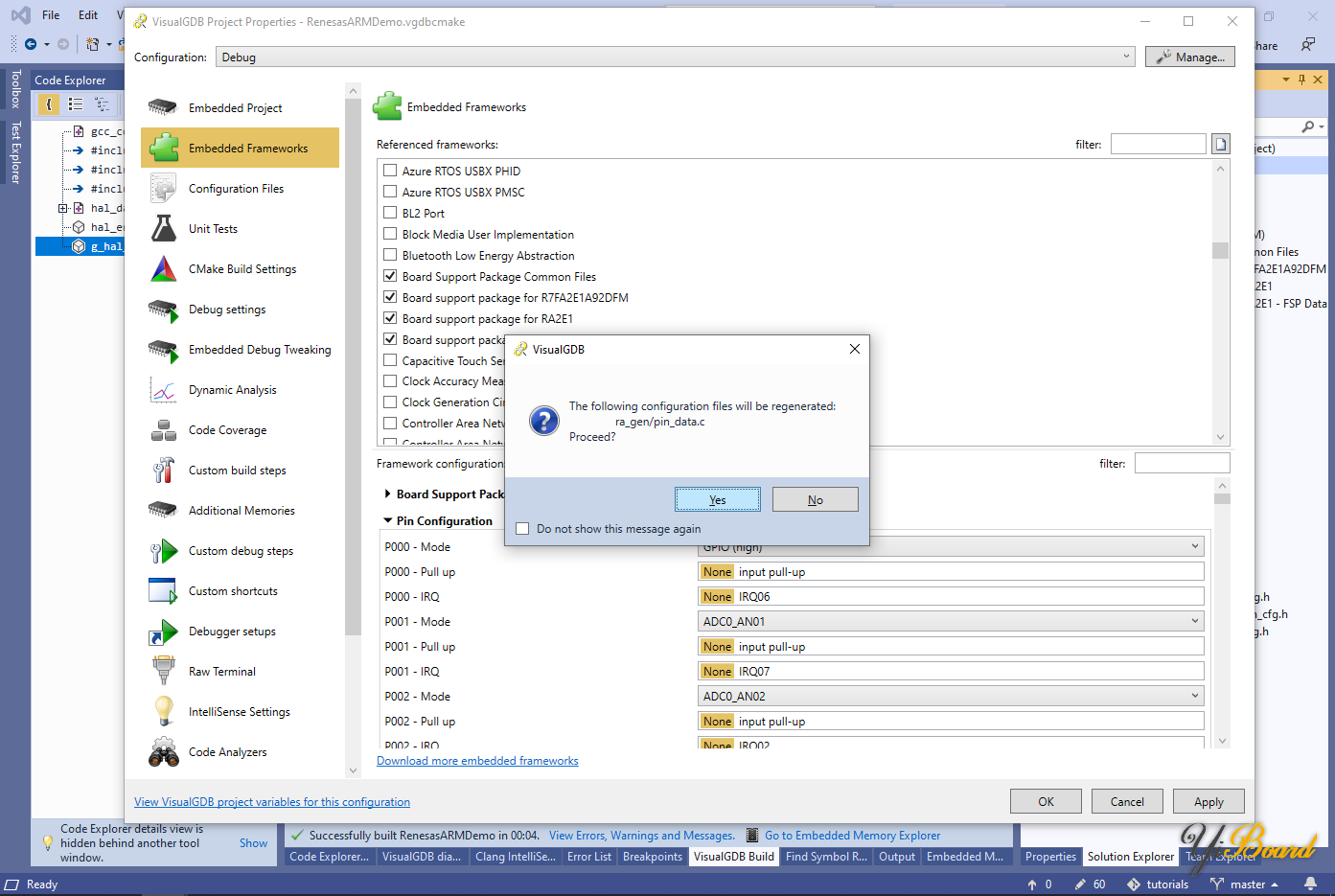Click the referenced frameworks filter field

(1158, 145)
